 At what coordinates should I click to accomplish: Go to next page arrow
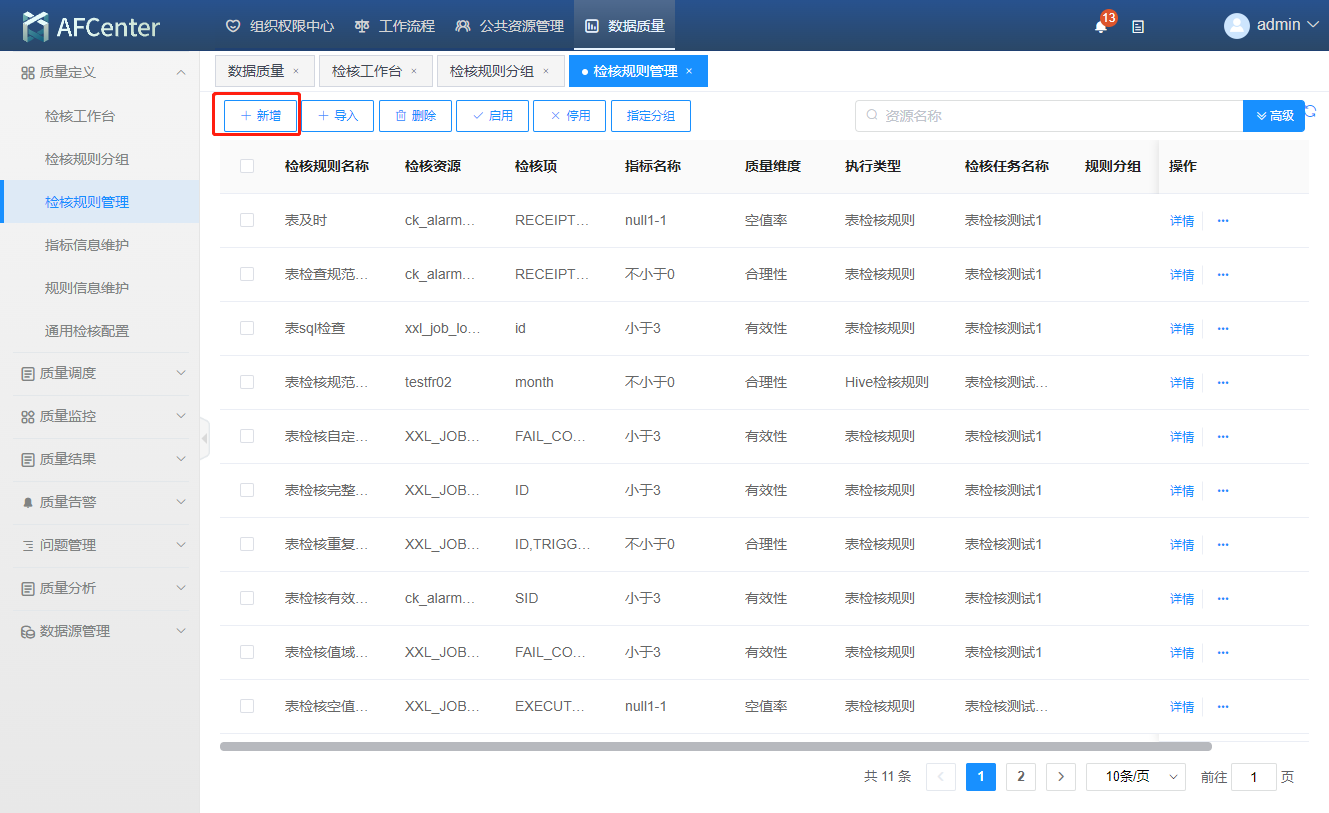[x=1060, y=777]
